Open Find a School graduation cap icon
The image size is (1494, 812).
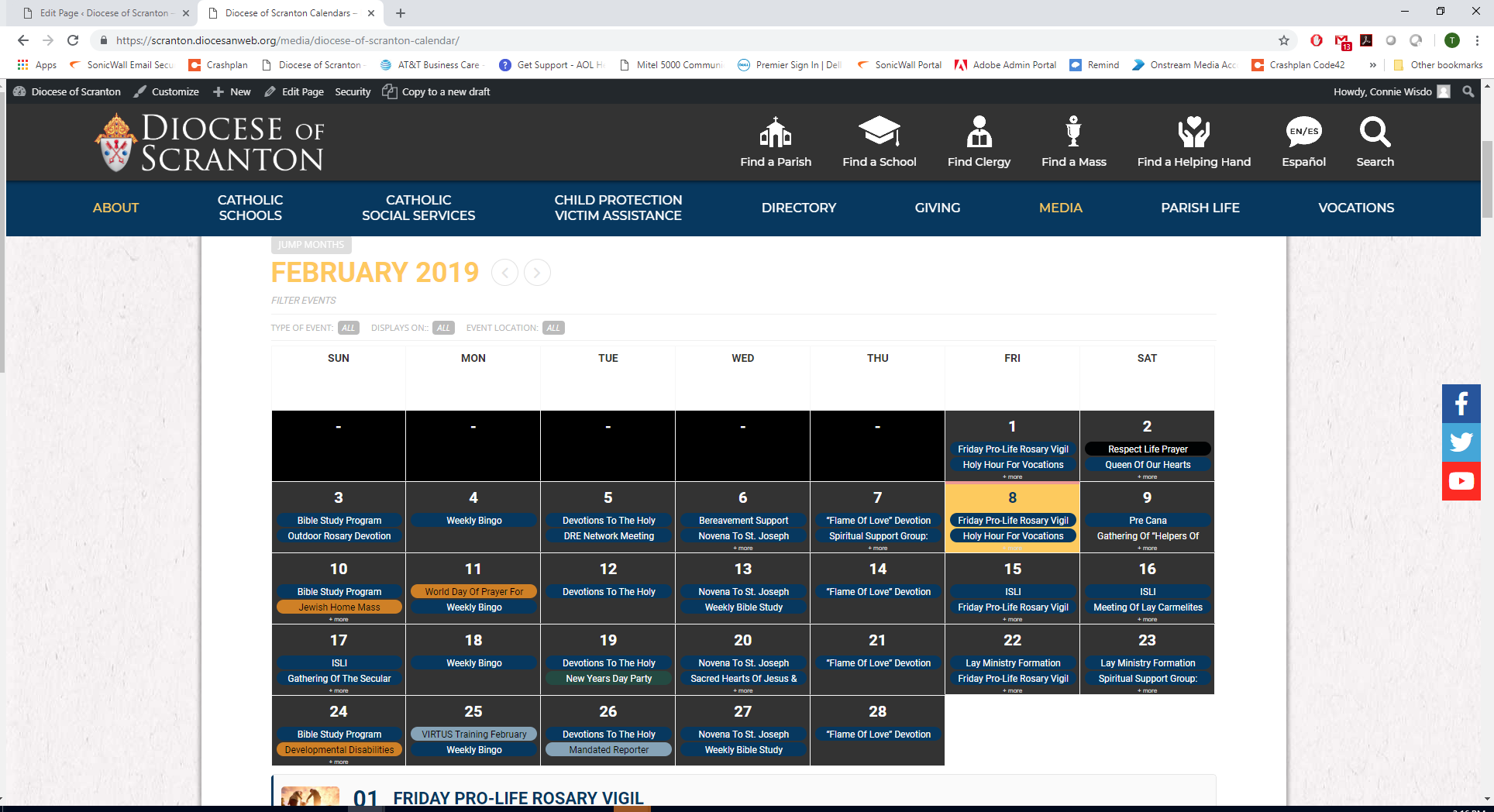[879, 132]
